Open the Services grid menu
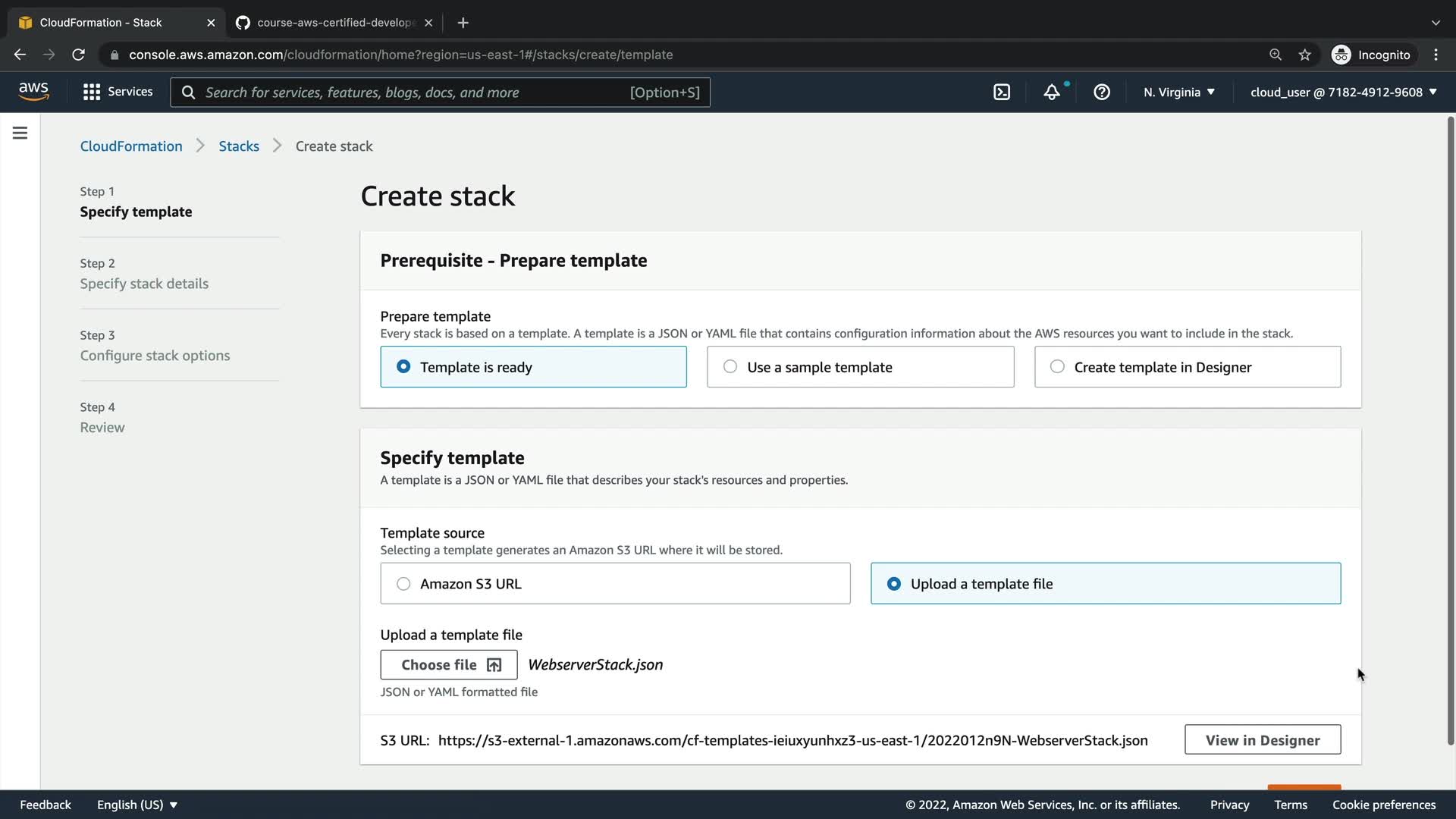1456x819 pixels. click(118, 92)
